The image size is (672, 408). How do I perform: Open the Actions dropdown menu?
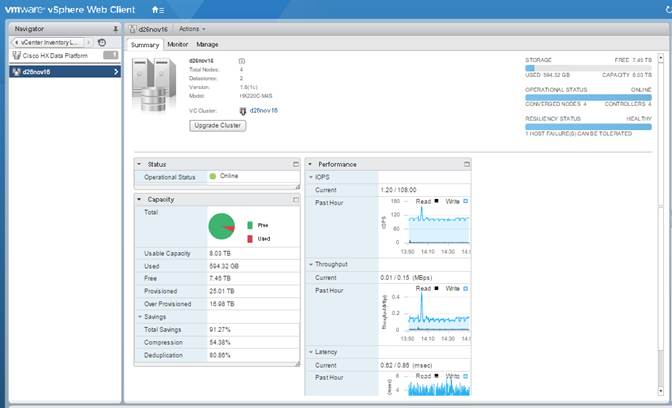[192, 29]
